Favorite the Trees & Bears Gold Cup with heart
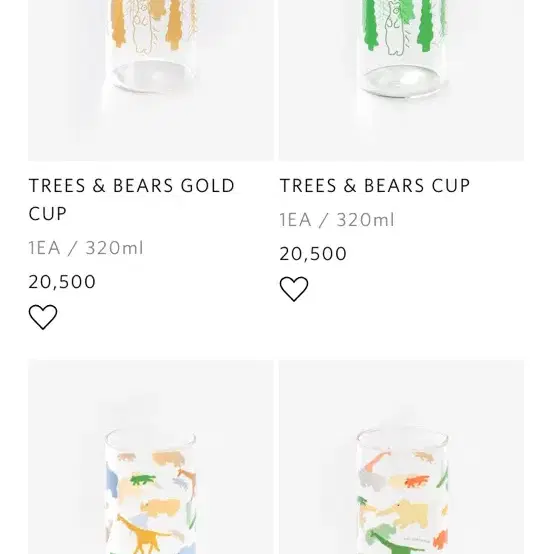Viewport: 554px width, 554px height. point(43,317)
